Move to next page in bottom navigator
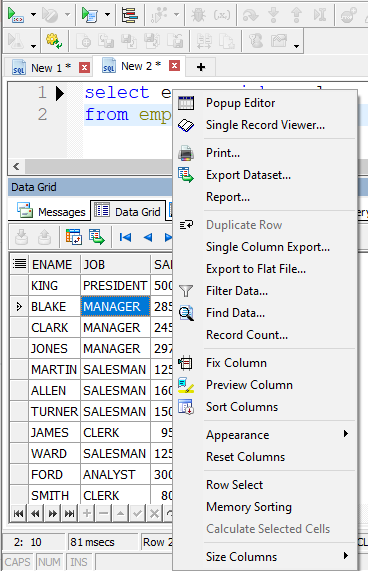Screen dimensions: 368x571 tap(52, 513)
